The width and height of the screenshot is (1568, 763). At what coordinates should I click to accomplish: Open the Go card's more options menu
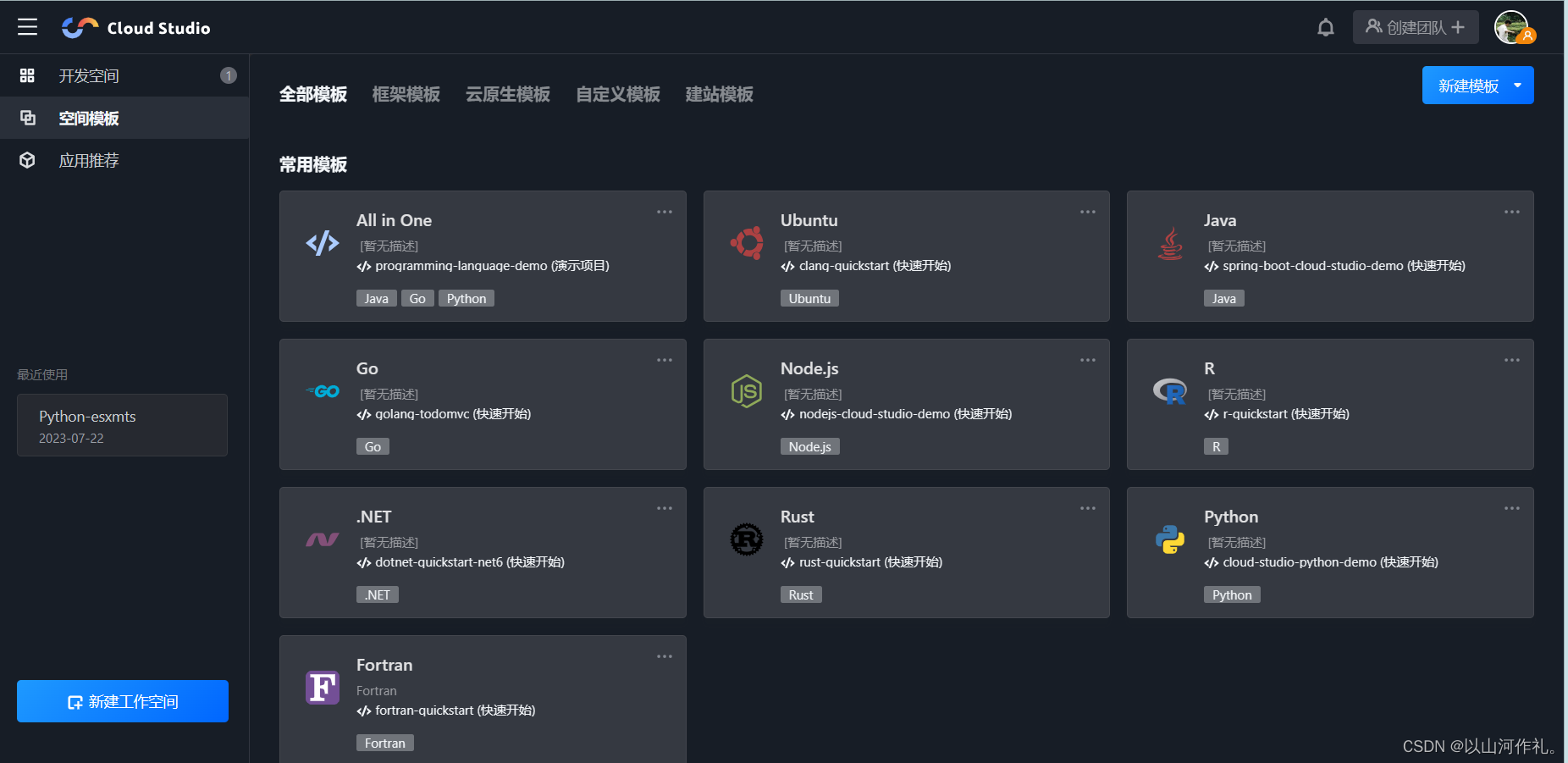[665, 360]
